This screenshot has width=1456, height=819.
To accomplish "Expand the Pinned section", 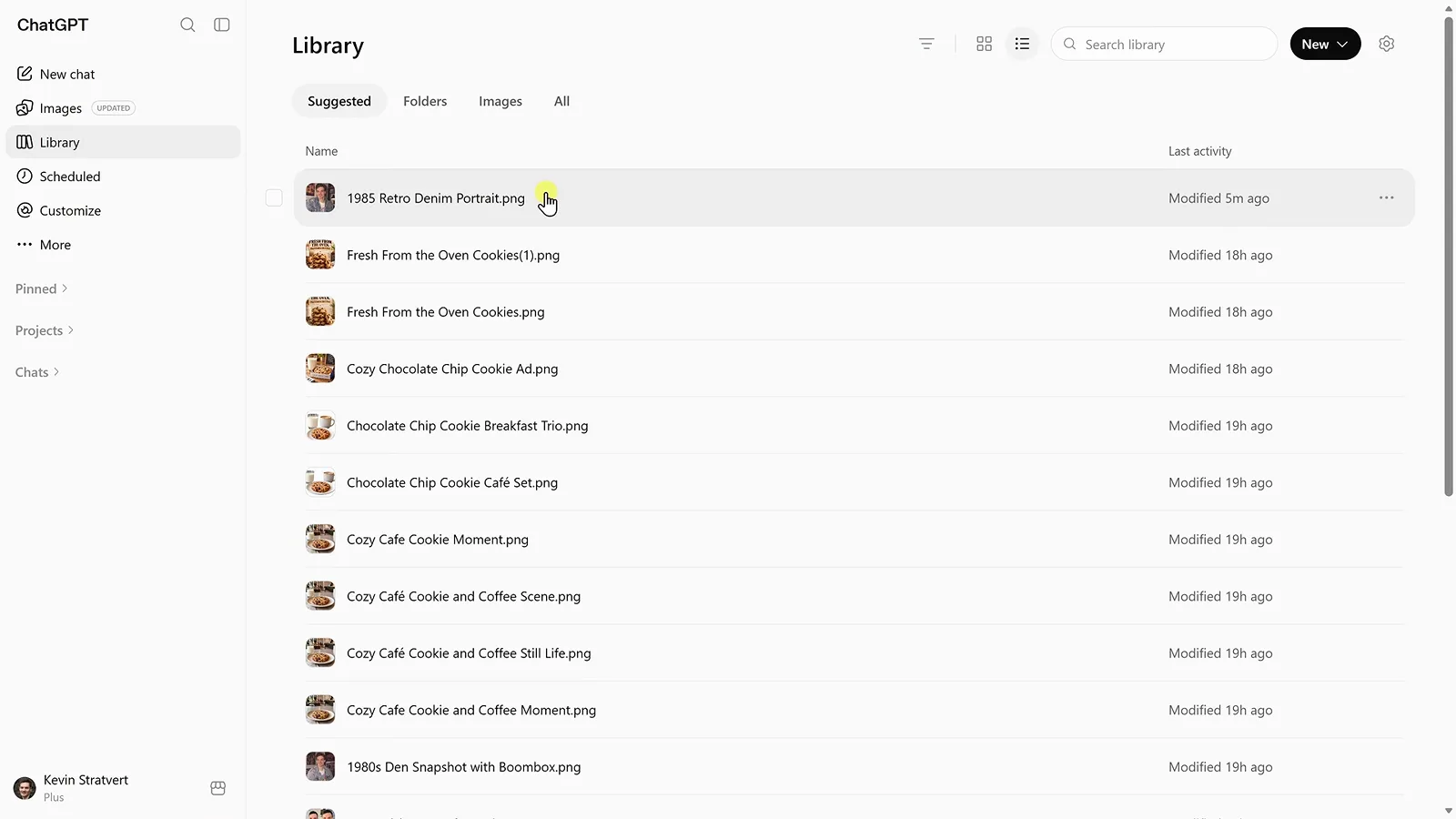I will 42,288.
